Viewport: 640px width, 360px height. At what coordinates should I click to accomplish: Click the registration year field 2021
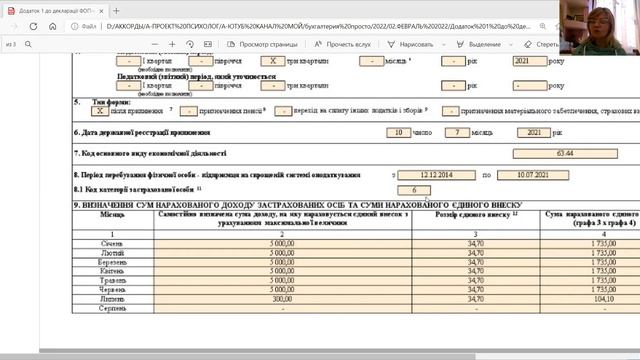coord(534,133)
